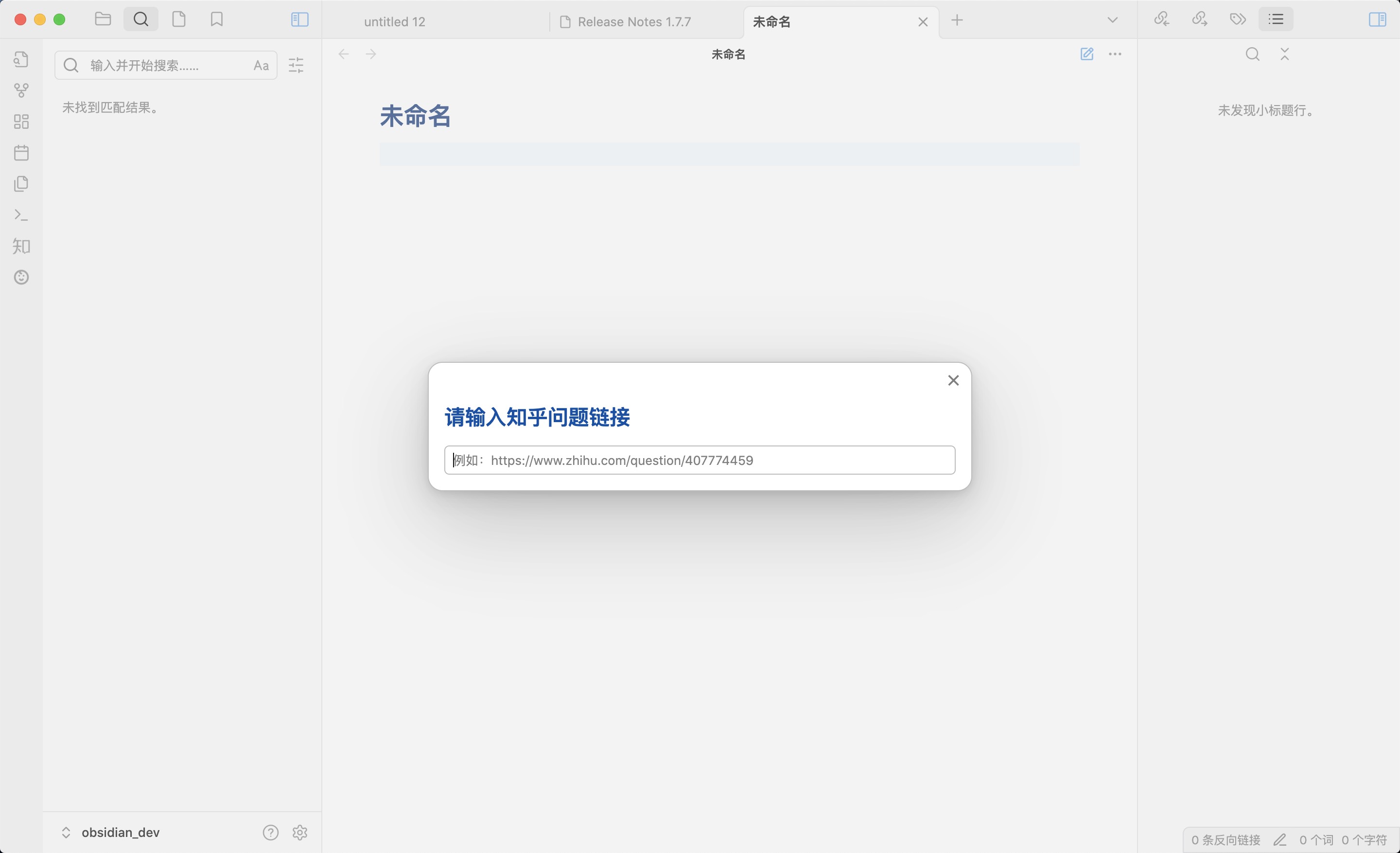Open settings via the gear button

click(x=299, y=833)
